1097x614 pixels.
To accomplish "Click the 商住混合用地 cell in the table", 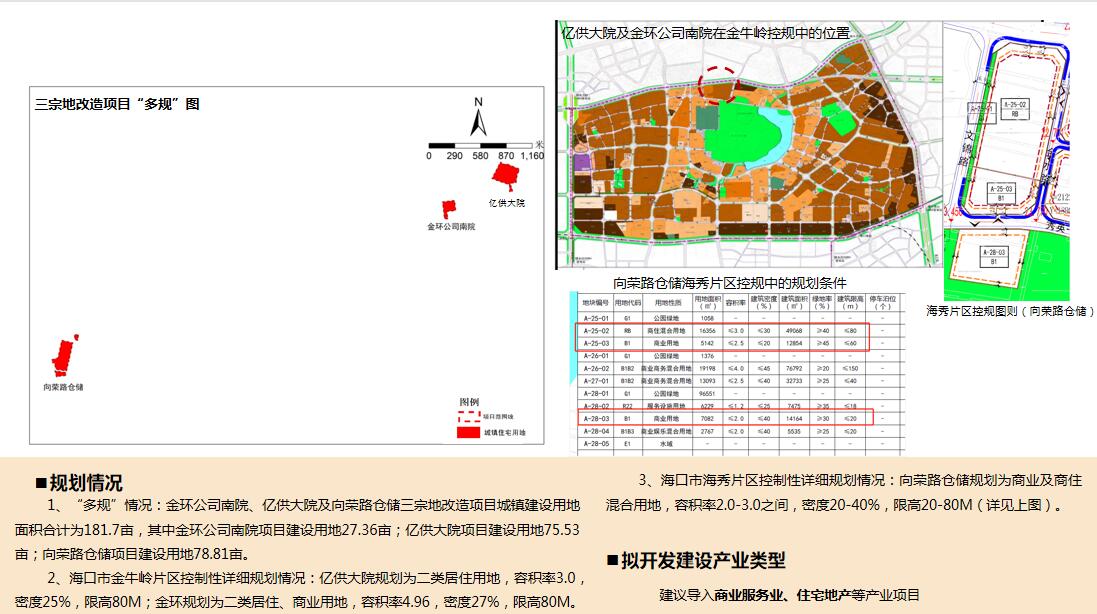I will (x=667, y=331).
